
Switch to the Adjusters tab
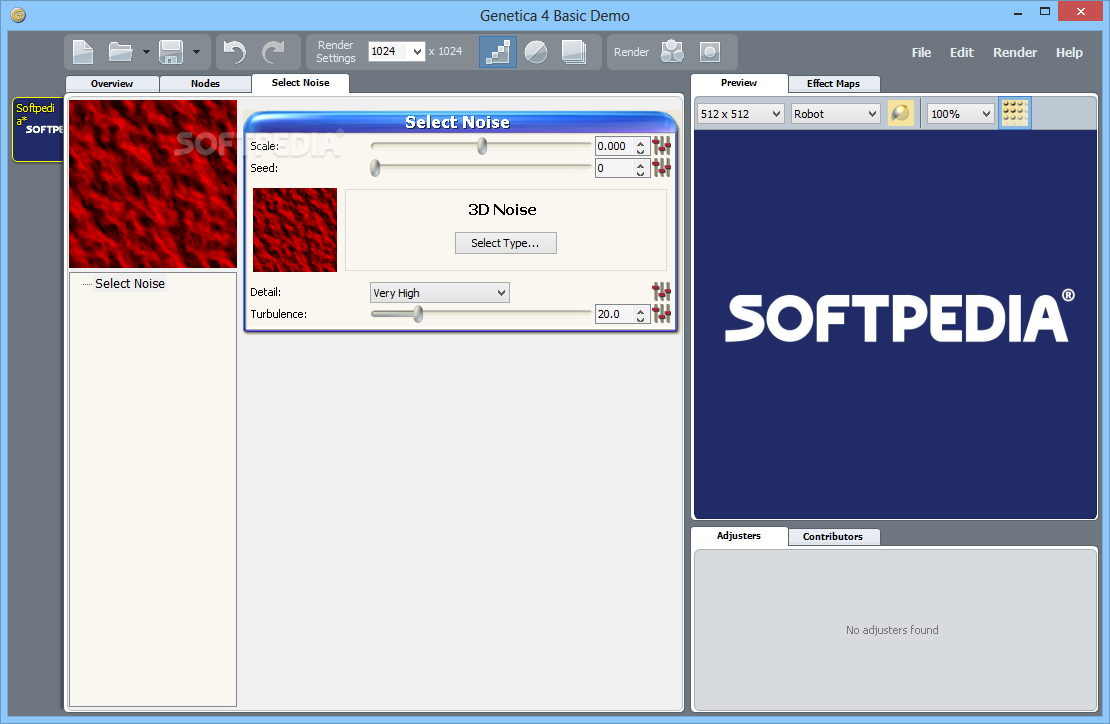739,536
